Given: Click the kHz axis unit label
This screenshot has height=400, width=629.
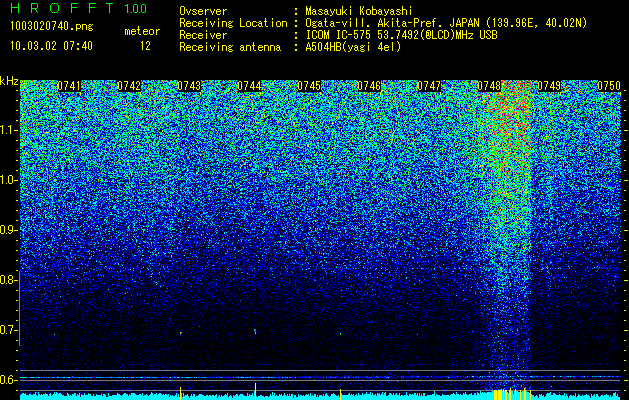Looking at the screenshot, I should [9, 81].
